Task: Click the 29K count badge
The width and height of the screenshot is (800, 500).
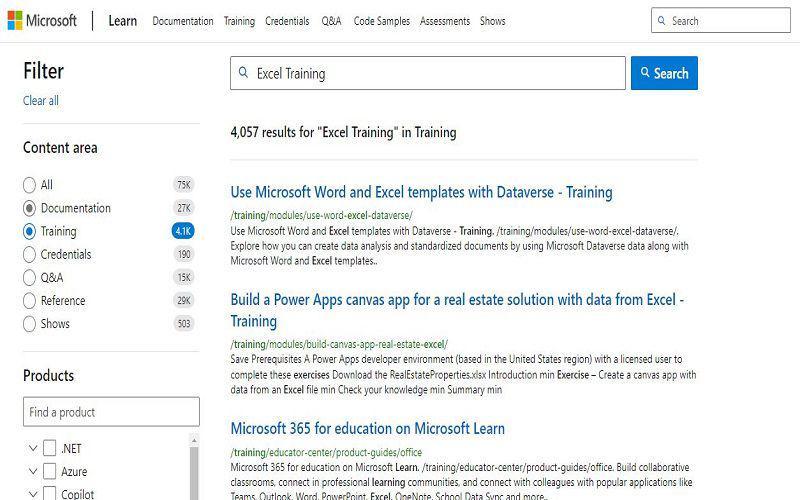Action: coord(184,301)
